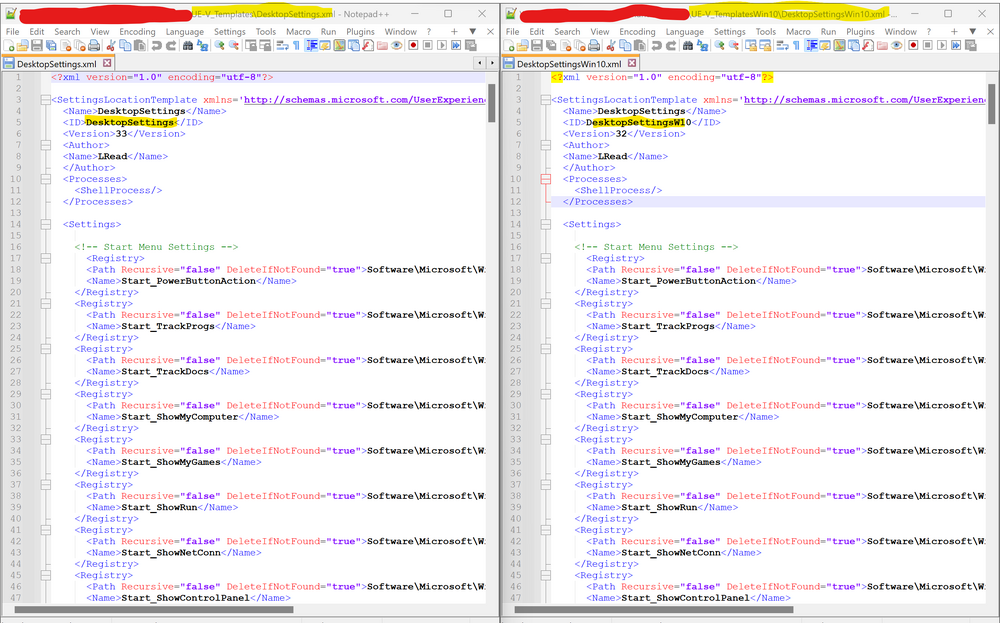This screenshot has width=1000, height=623.
Task: Toggle Word Wrap in DesktopSettings.xml window
Action: [281, 45]
